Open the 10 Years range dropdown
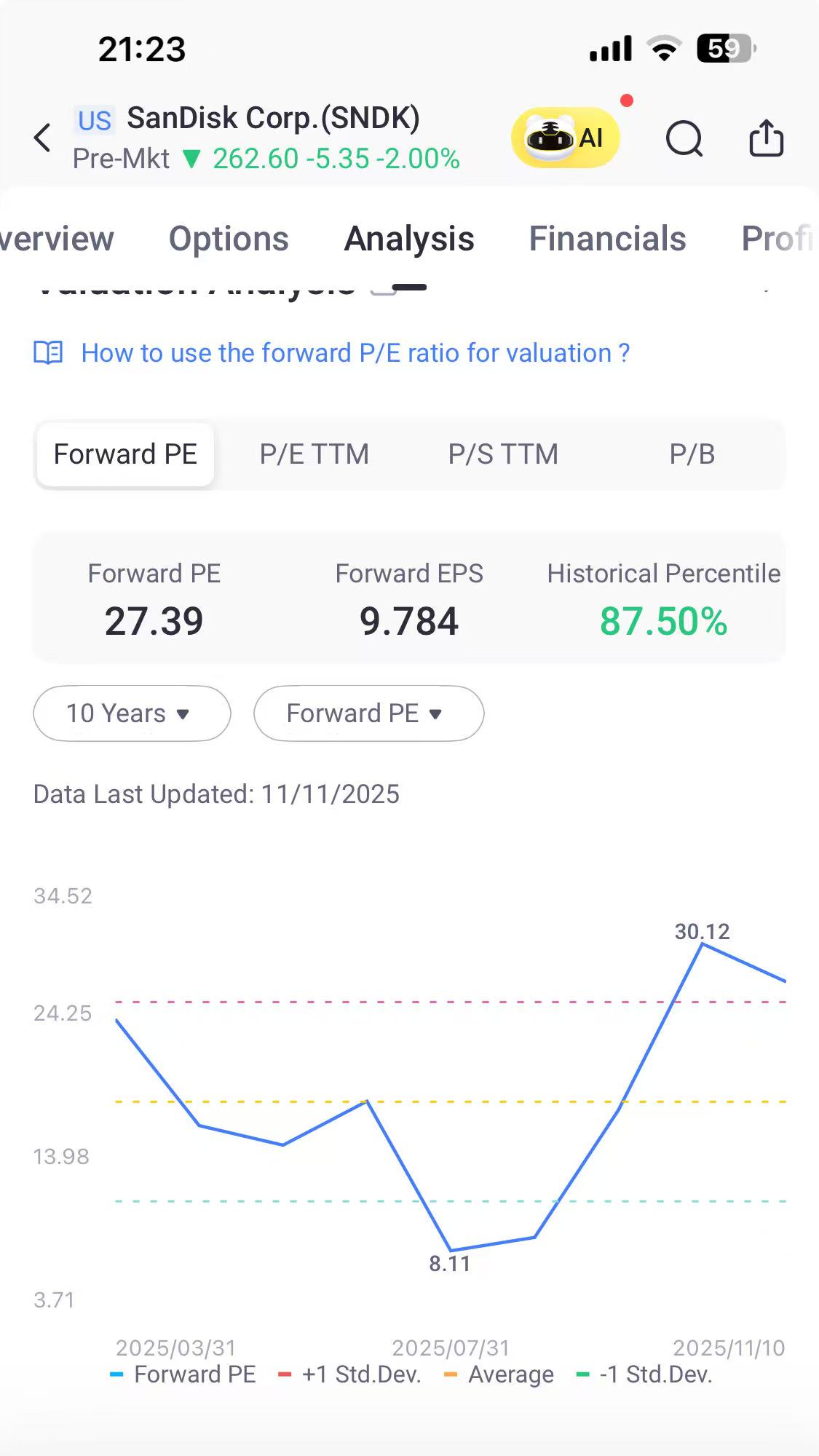The height and width of the screenshot is (1456, 819). (132, 713)
